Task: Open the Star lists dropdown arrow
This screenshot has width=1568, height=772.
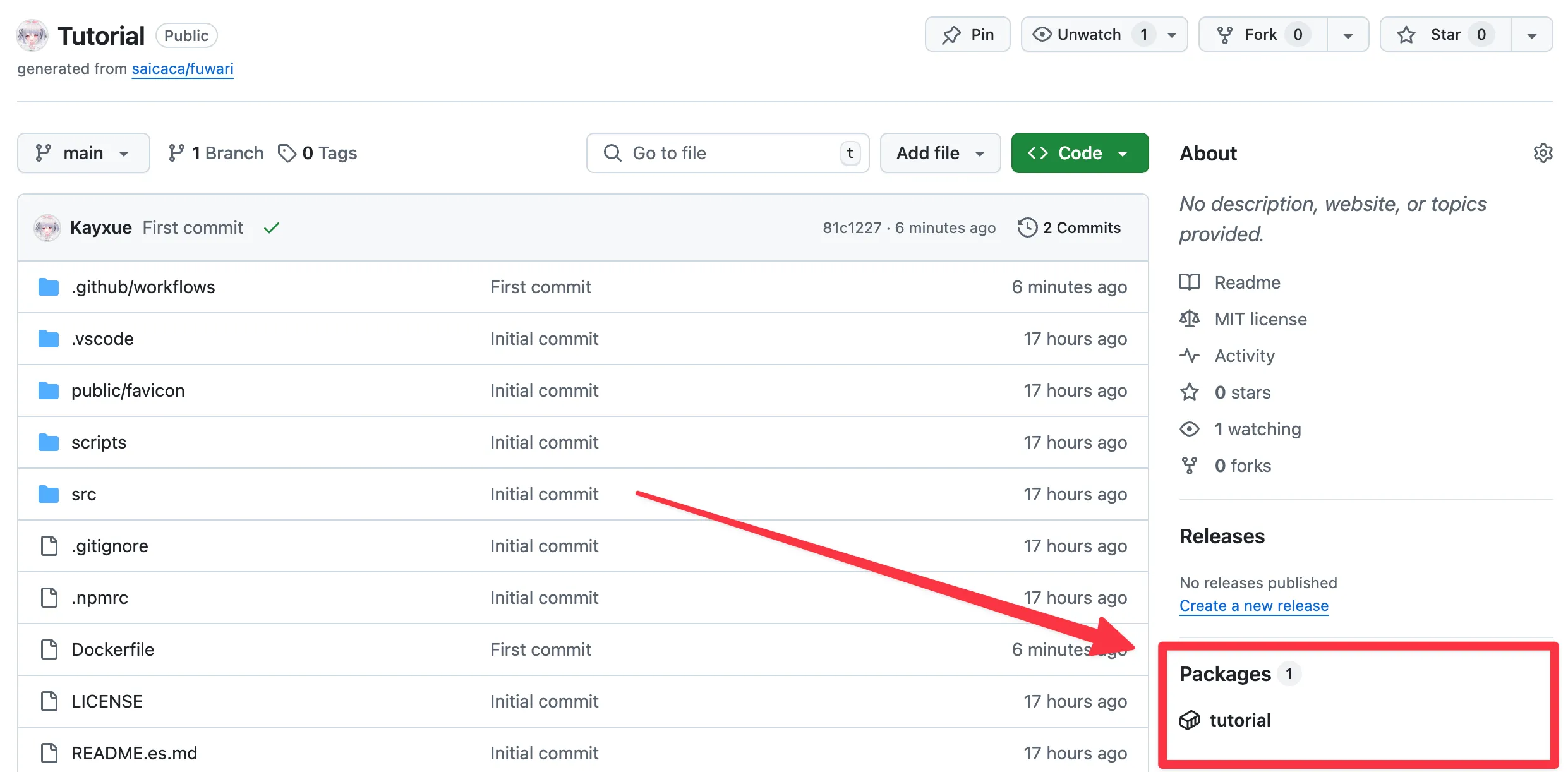Action: click(1531, 35)
